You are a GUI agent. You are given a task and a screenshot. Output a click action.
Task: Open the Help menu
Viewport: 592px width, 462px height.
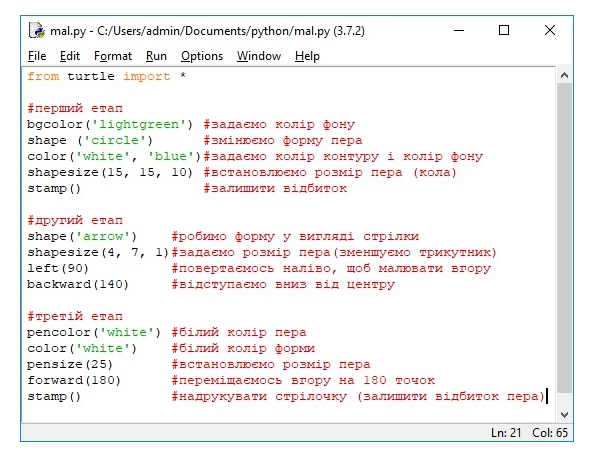307,56
